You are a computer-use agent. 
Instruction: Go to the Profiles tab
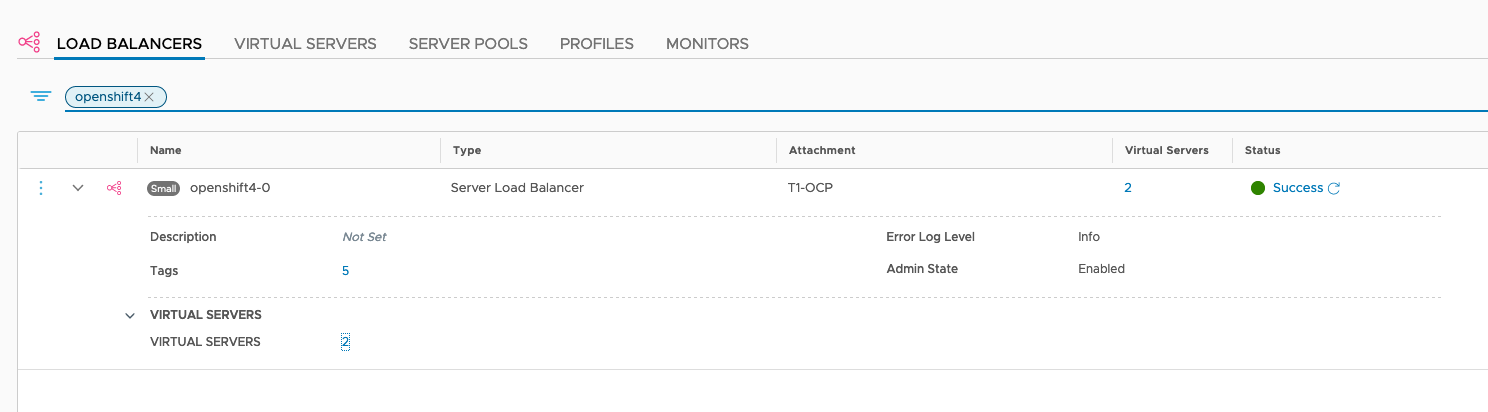pos(597,44)
